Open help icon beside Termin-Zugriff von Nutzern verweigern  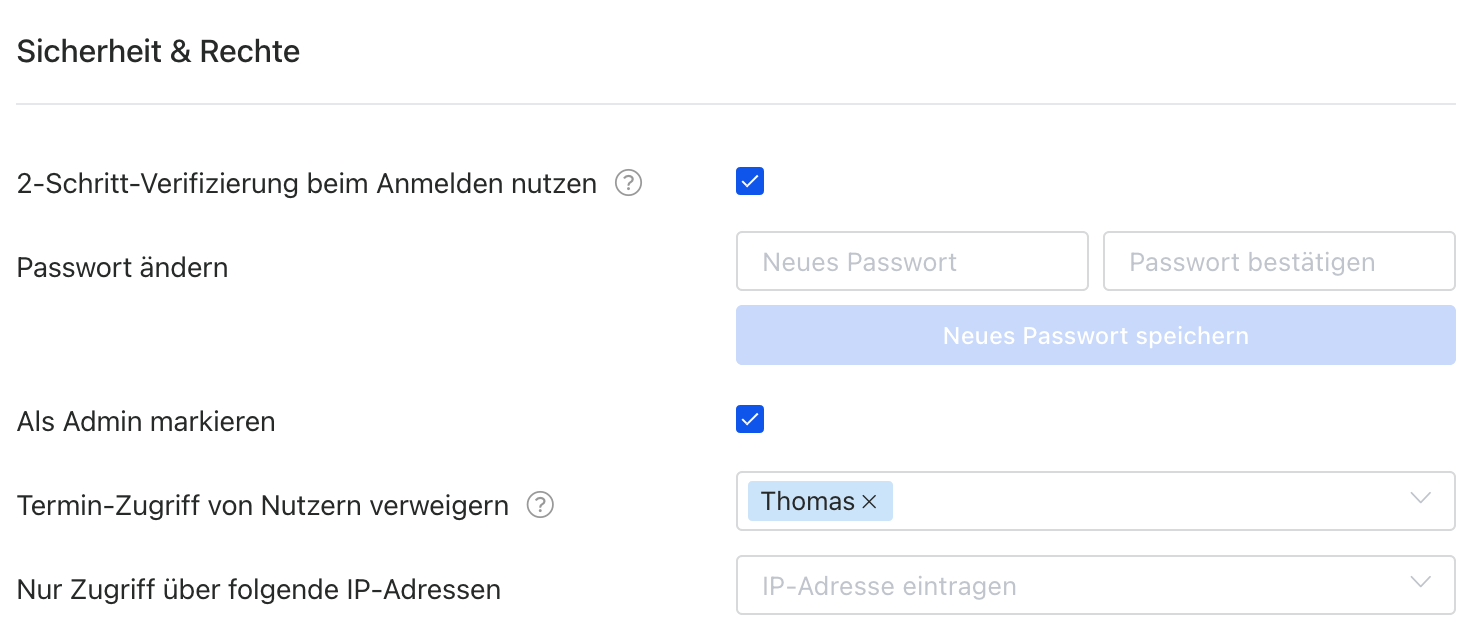(540, 506)
